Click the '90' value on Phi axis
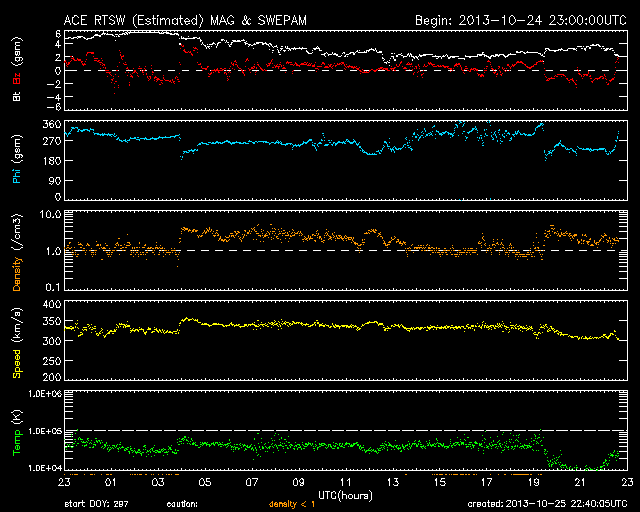Screen dimensions: 640x512 tap(55, 180)
